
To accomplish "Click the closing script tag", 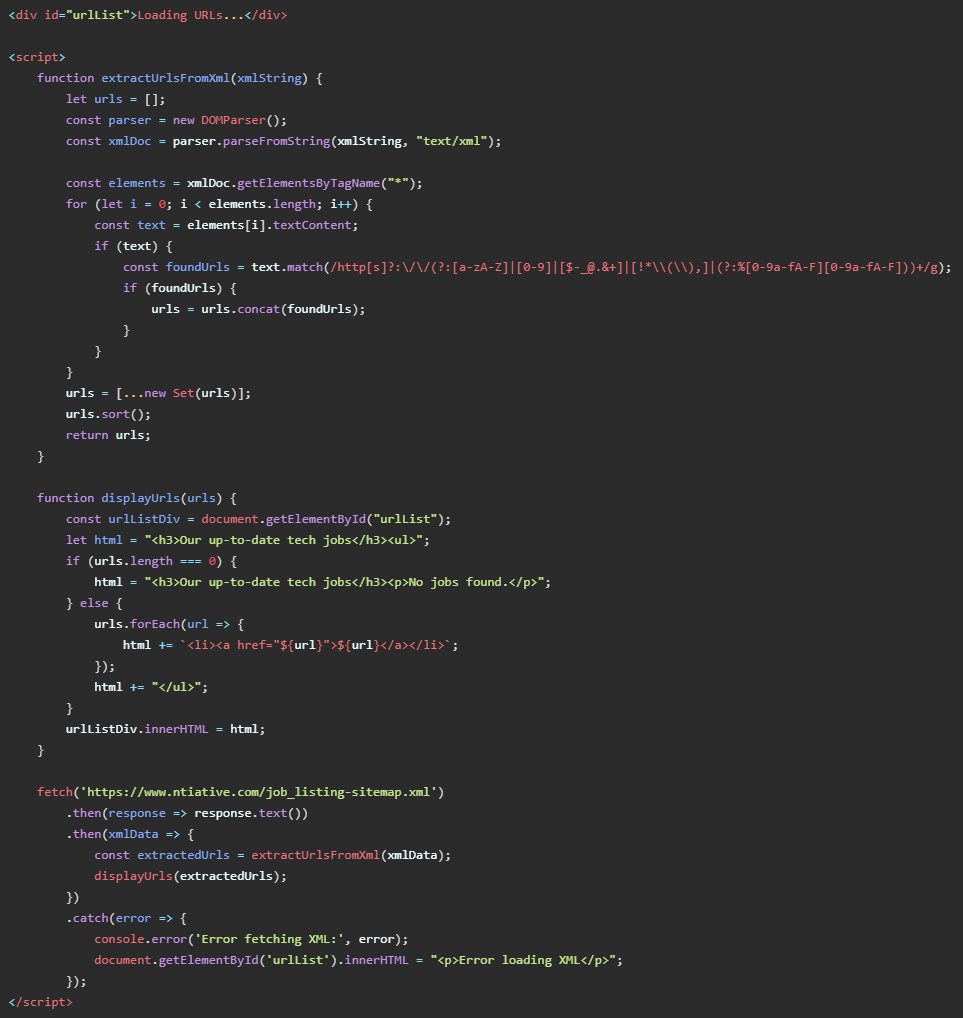I will click(x=40, y=1001).
